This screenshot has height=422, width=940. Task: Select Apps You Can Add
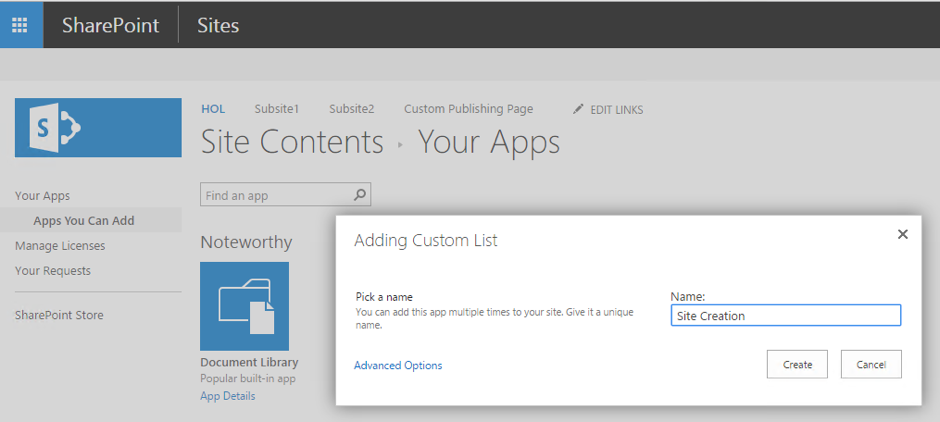84,221
